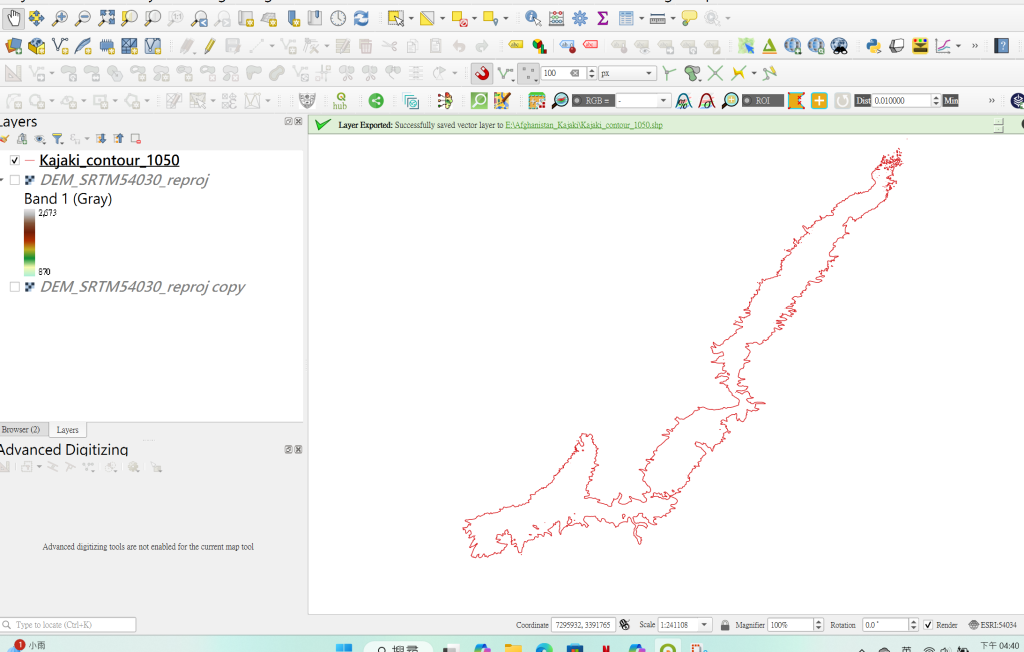Show Statistical Summary sigma icon
1024x652 pixels.
[603, 18]
